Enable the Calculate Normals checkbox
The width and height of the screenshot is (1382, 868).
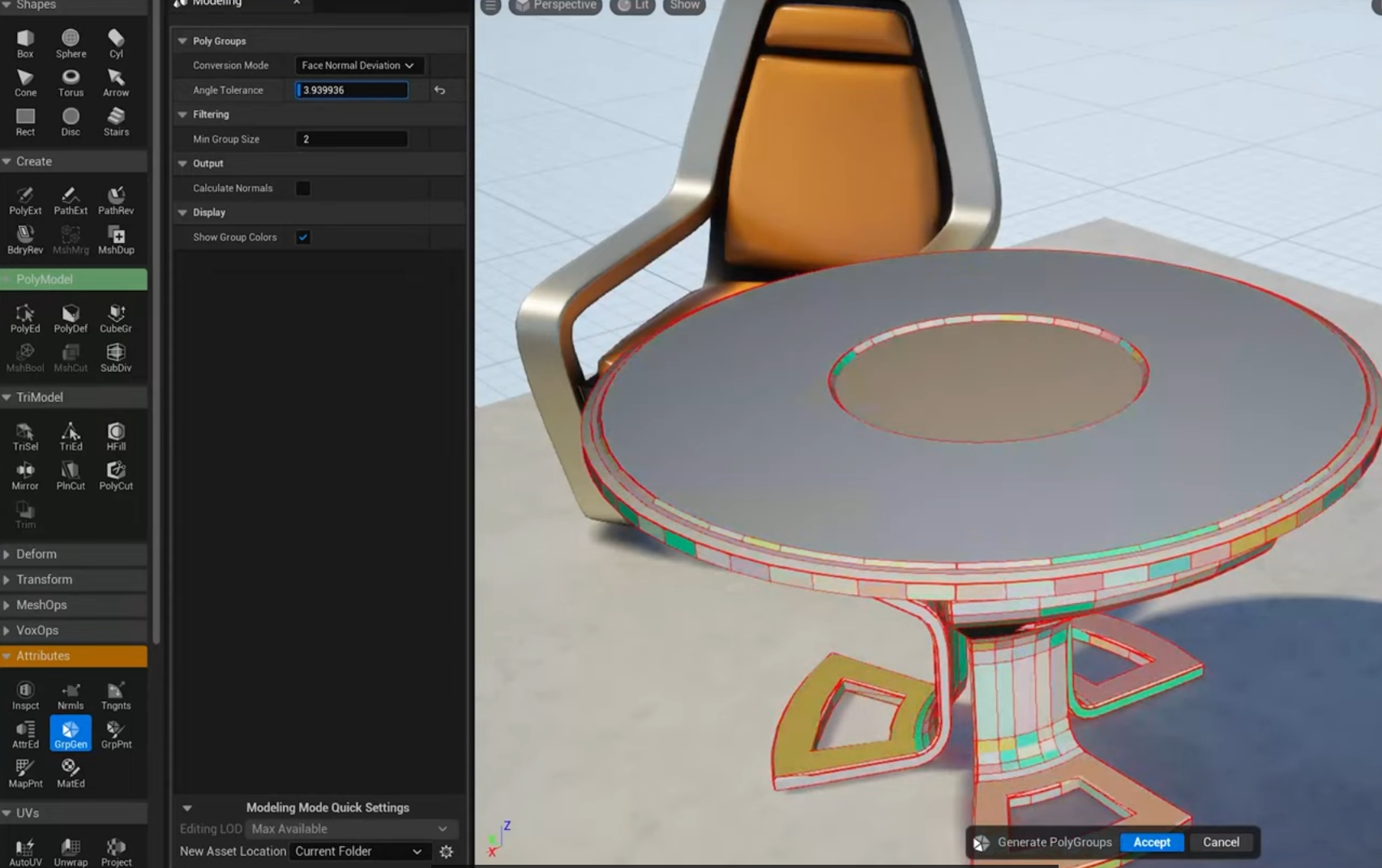pyautogui.click(x=303, y=188)
